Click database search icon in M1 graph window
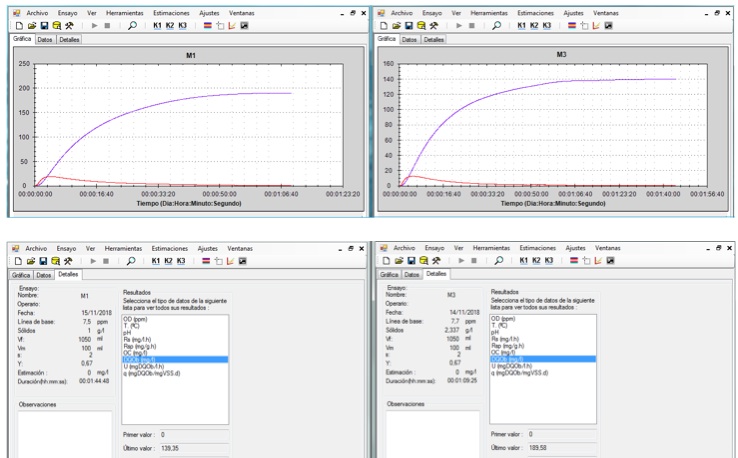Image resolution: width=738 pixels, height=458 pixels. tap(56, 25)
